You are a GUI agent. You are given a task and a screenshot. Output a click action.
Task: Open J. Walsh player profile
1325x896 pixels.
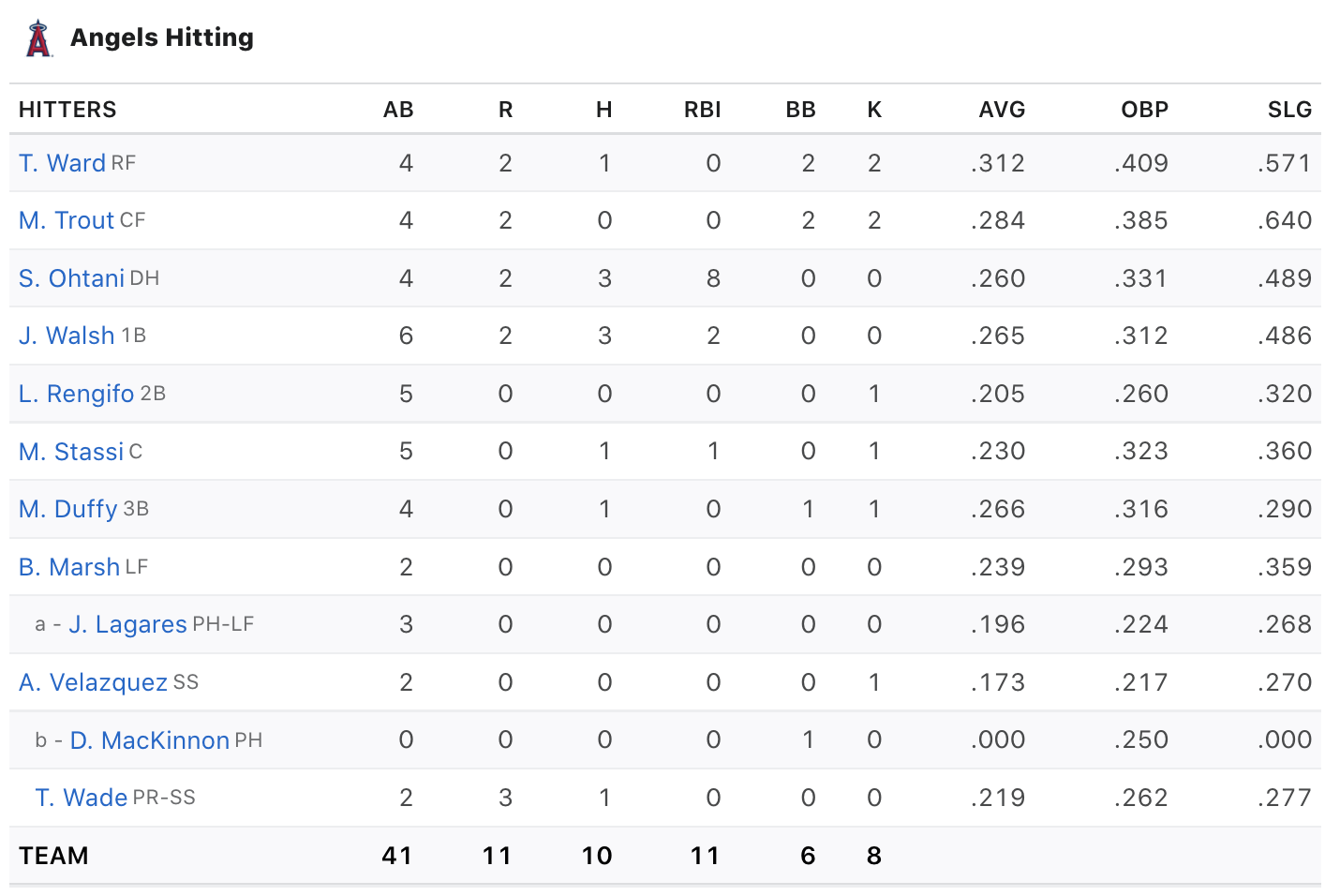click(x=67, y=336)
